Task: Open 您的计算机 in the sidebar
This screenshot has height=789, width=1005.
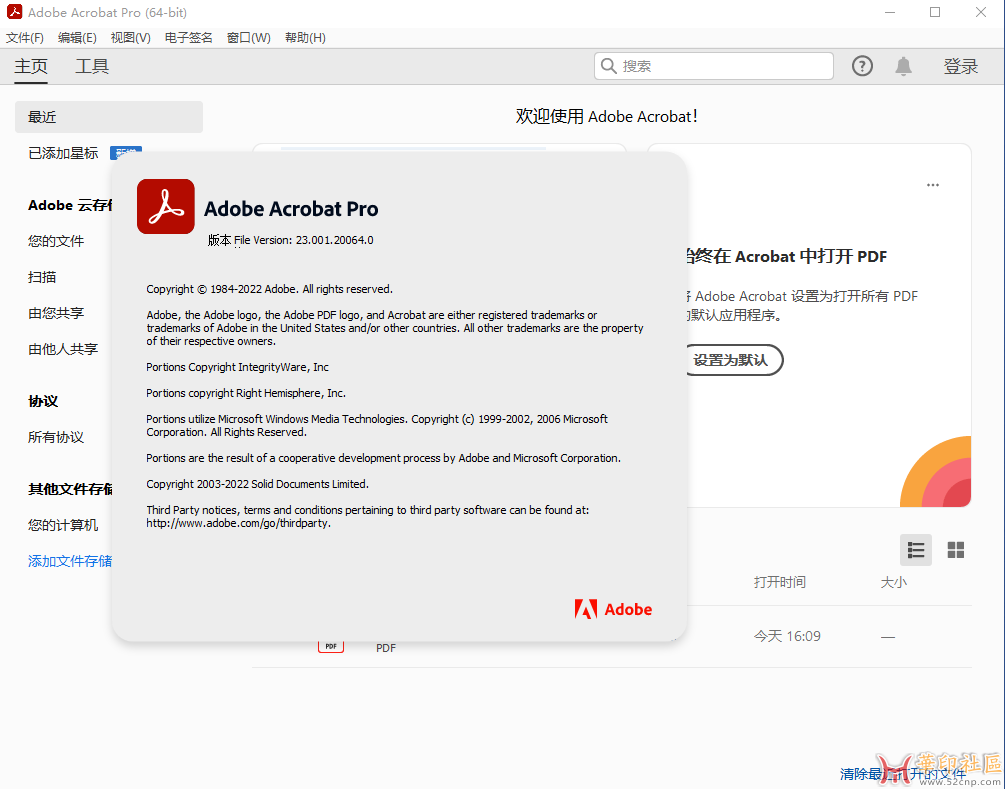Action: tap(63, 525)
